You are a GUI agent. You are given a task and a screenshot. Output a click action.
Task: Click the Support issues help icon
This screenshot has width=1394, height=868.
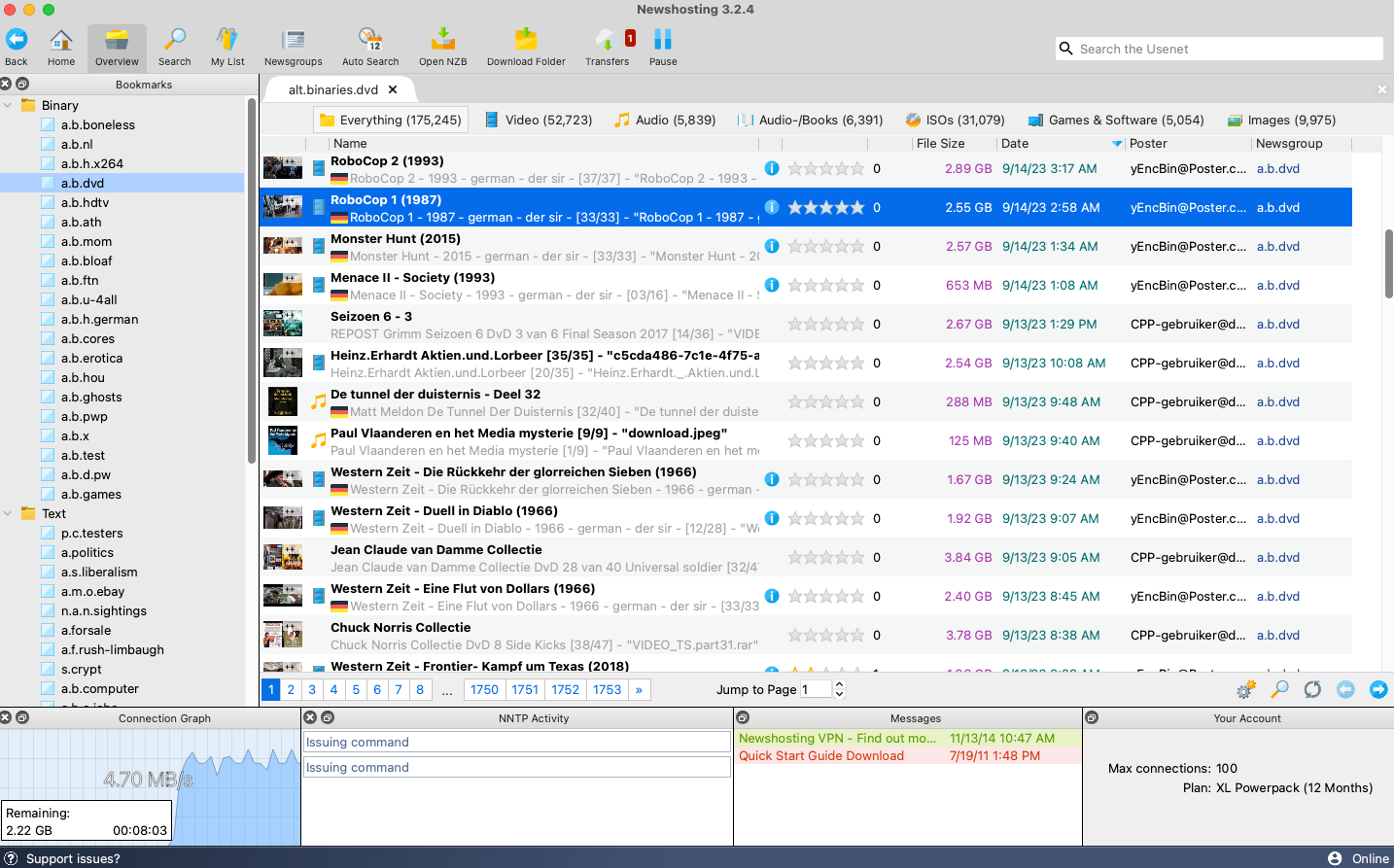(12, 858)
